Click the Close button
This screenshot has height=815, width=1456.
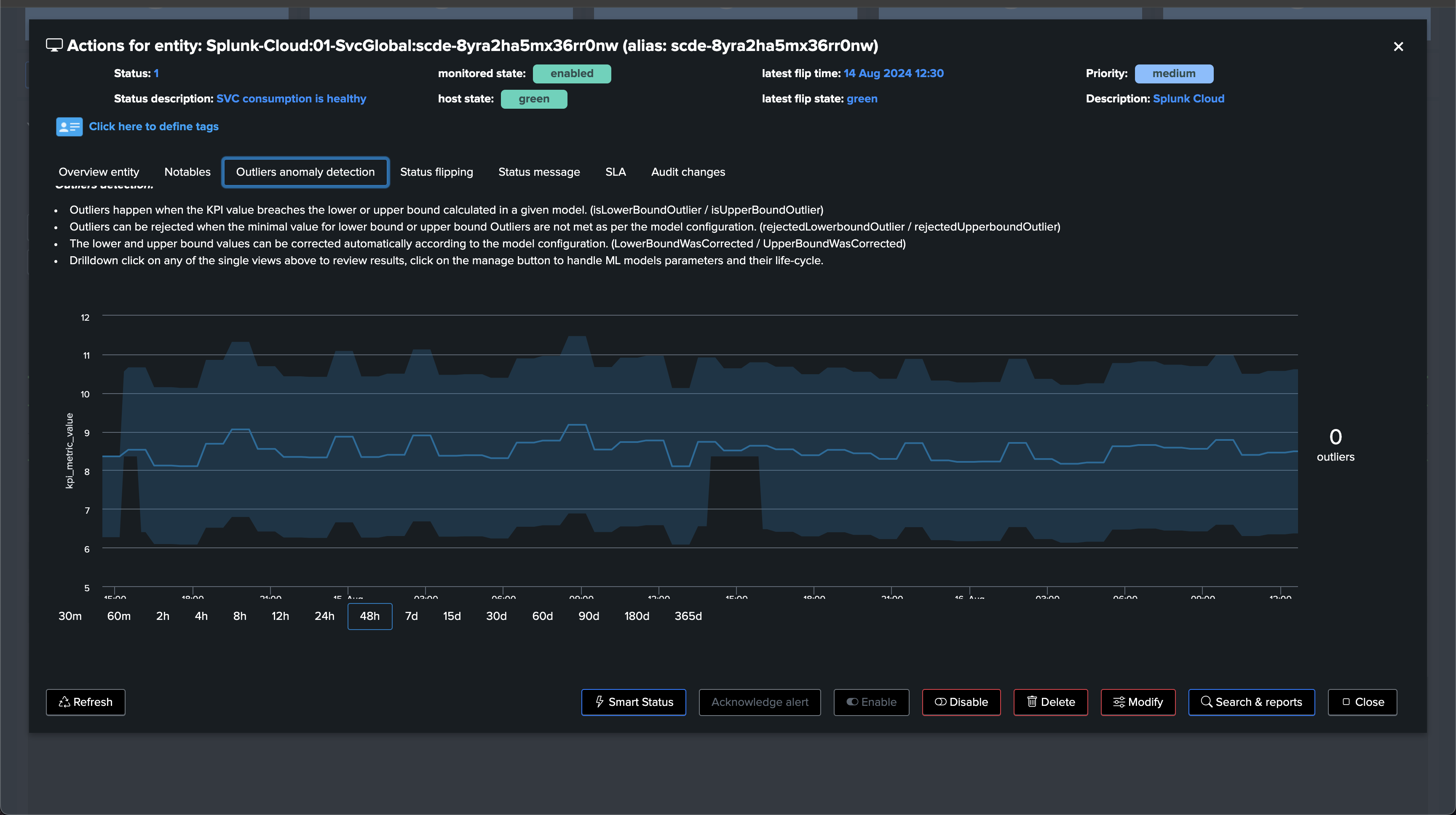(1362, 702)
